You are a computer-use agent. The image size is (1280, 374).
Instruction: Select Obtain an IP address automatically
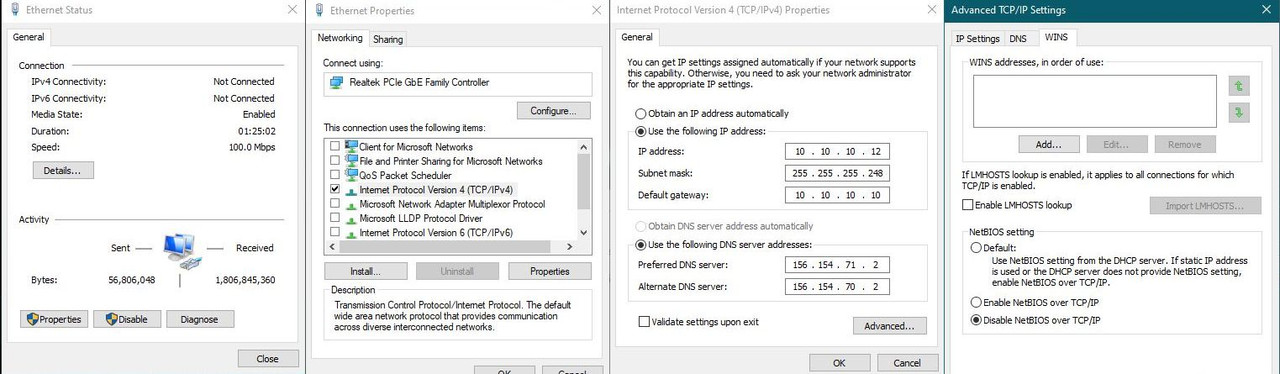pos(641,114)
